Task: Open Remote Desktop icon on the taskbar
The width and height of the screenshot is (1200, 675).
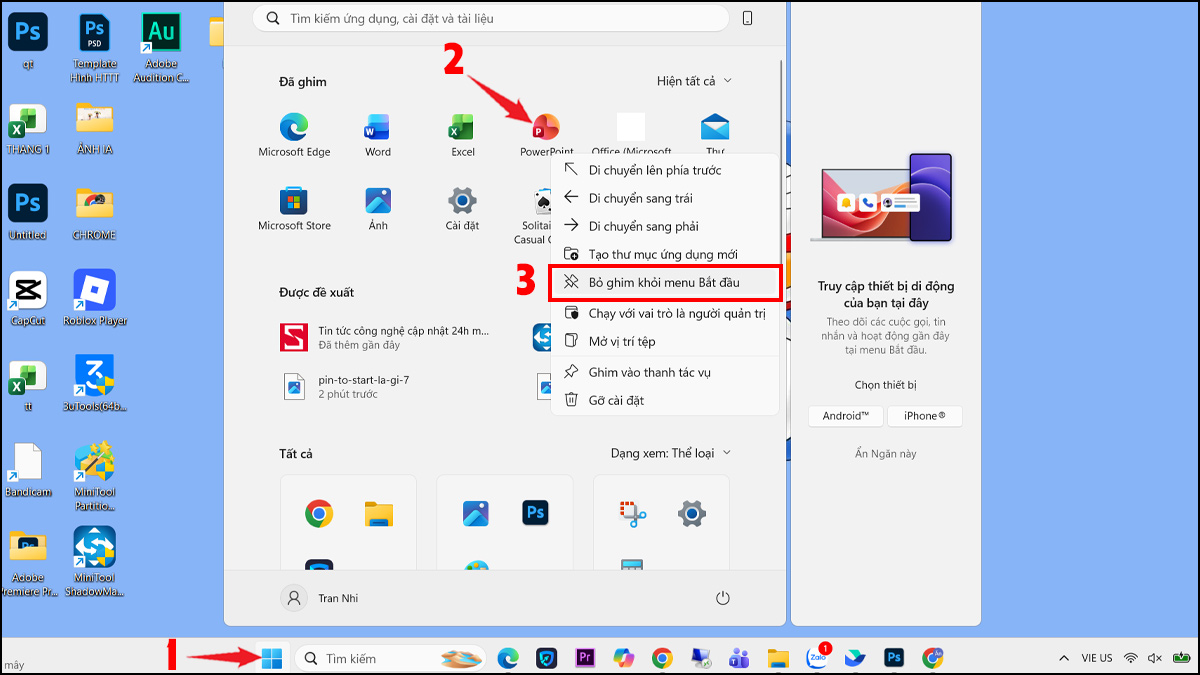Action: point(701,658)
